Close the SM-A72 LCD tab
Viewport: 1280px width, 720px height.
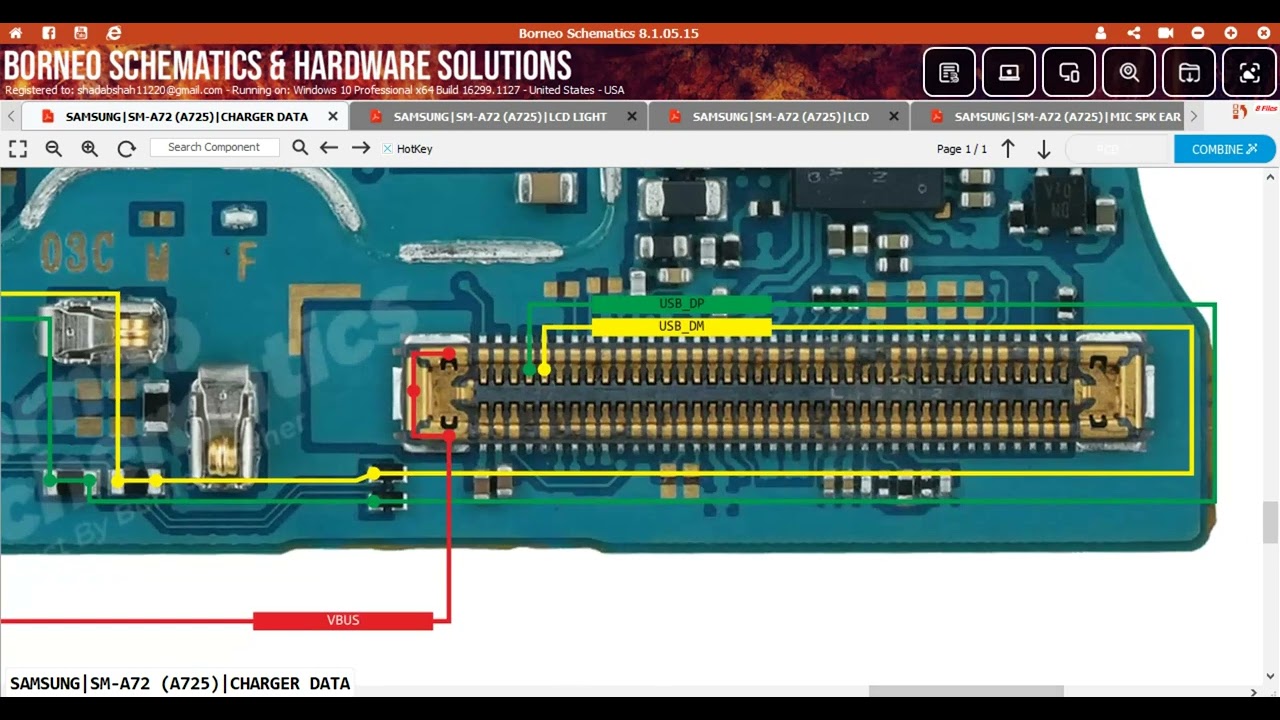894,116
